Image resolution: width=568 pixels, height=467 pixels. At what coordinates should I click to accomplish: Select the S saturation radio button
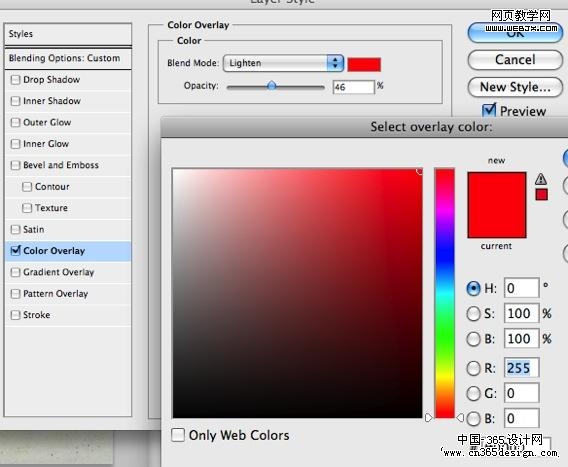(473, 314)
